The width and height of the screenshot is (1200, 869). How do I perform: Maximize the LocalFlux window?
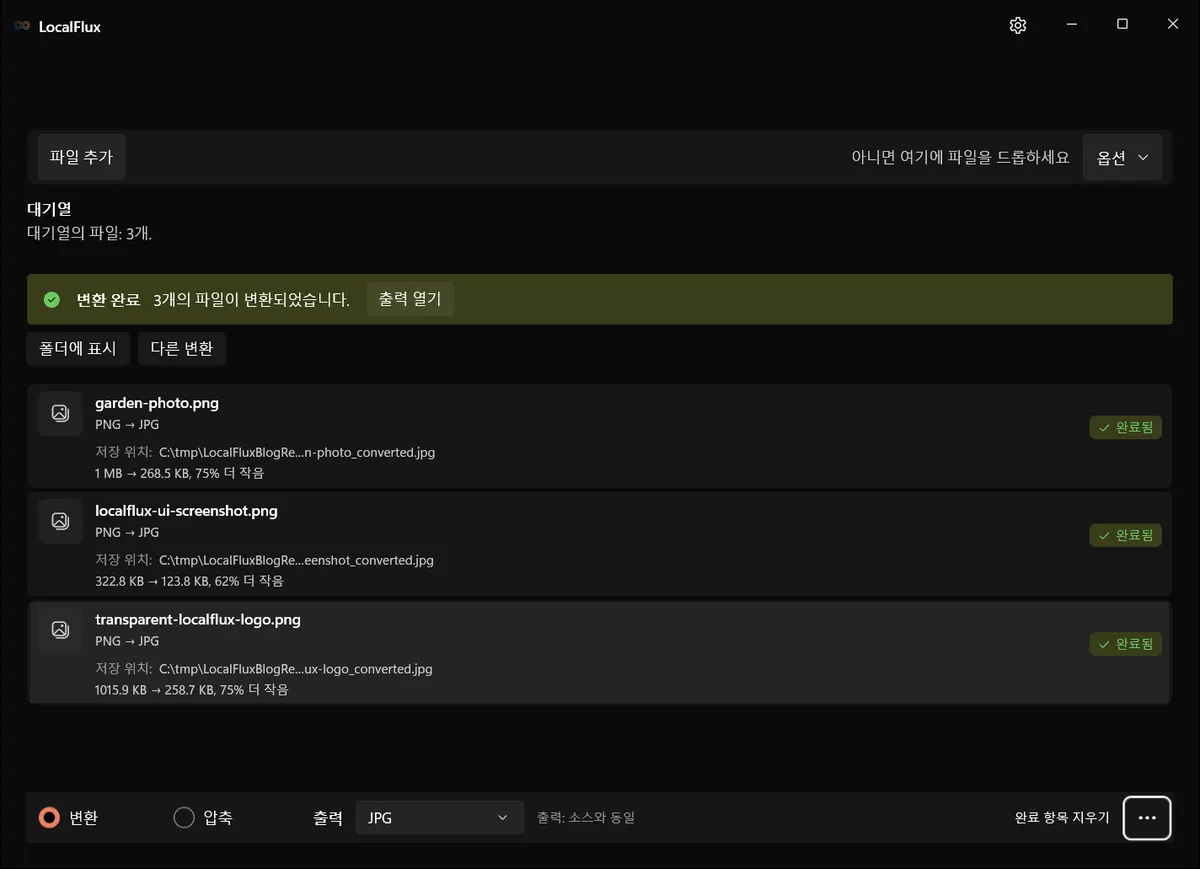tap(1122, 25)
